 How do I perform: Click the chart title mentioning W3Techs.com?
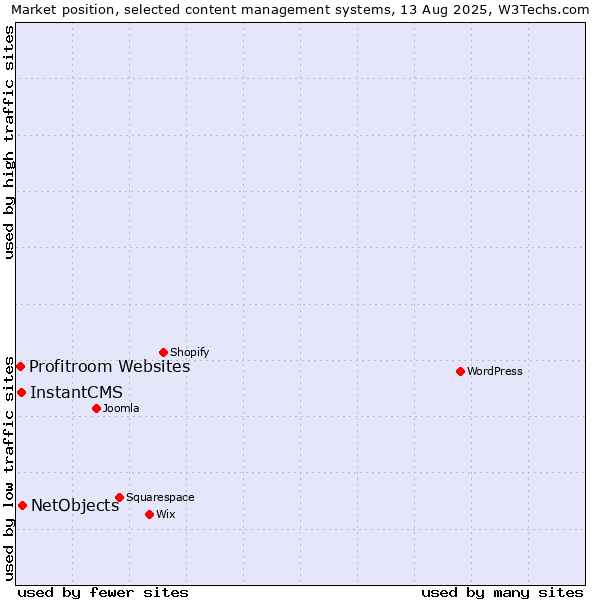coord(300,10)
